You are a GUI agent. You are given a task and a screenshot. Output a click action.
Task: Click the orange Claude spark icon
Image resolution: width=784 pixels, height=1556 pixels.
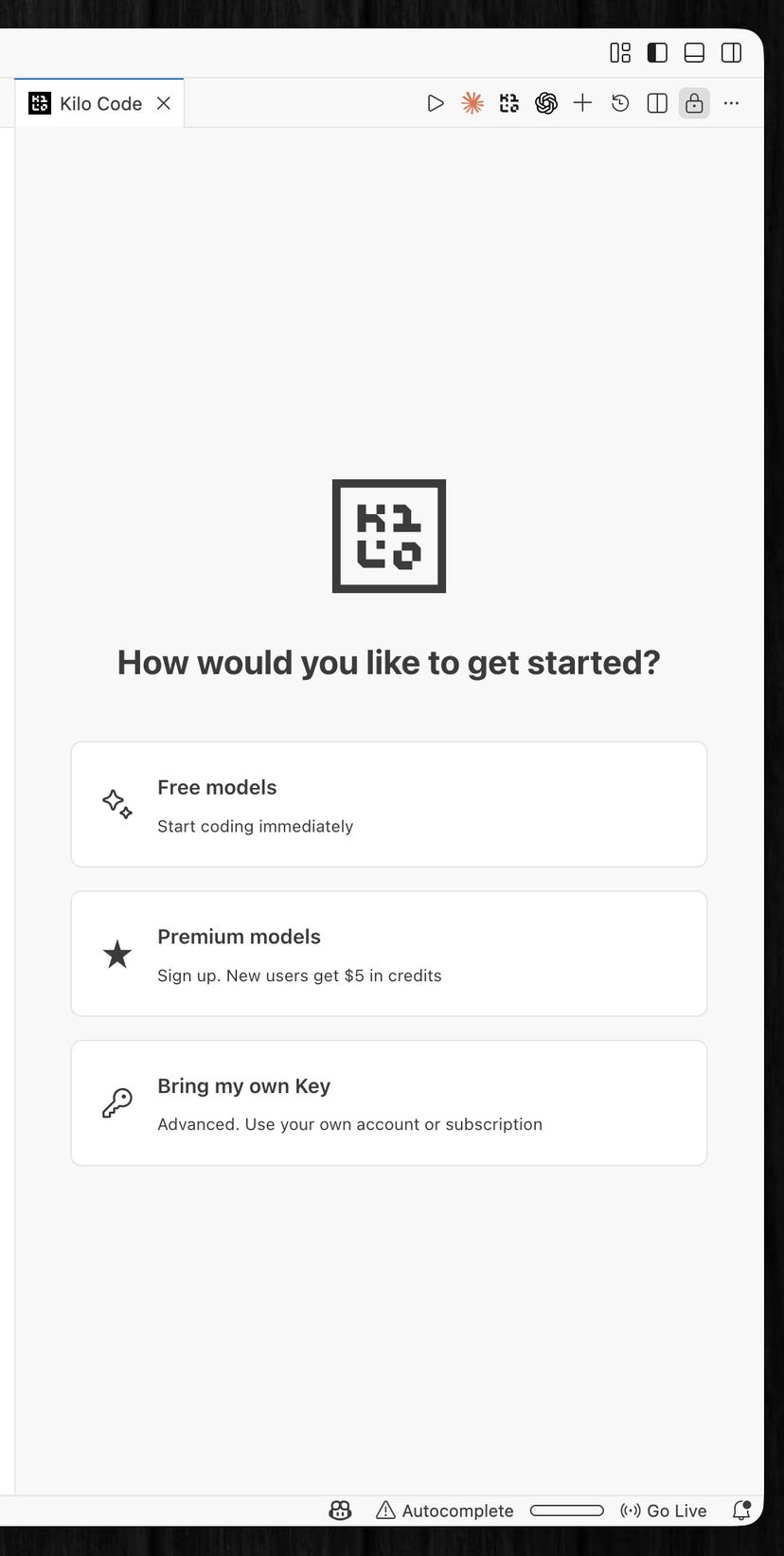coord(472,103)
